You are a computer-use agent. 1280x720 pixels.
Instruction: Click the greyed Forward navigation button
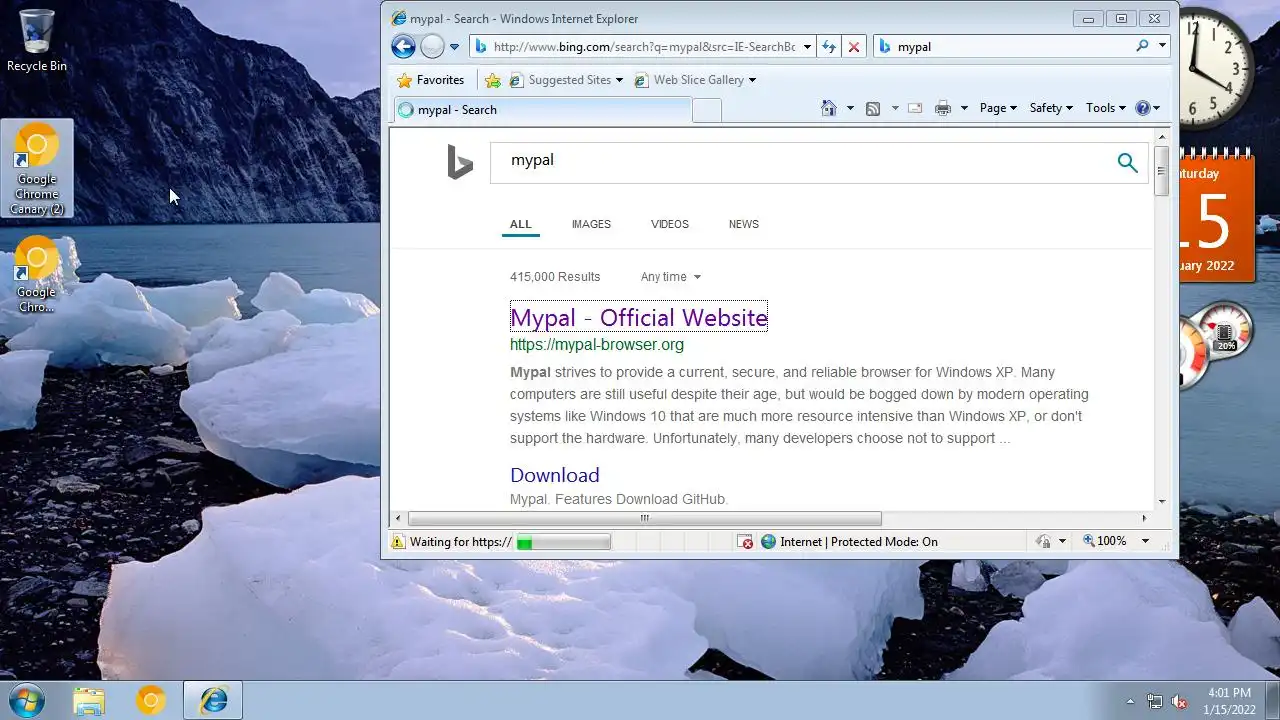[432, 46]
